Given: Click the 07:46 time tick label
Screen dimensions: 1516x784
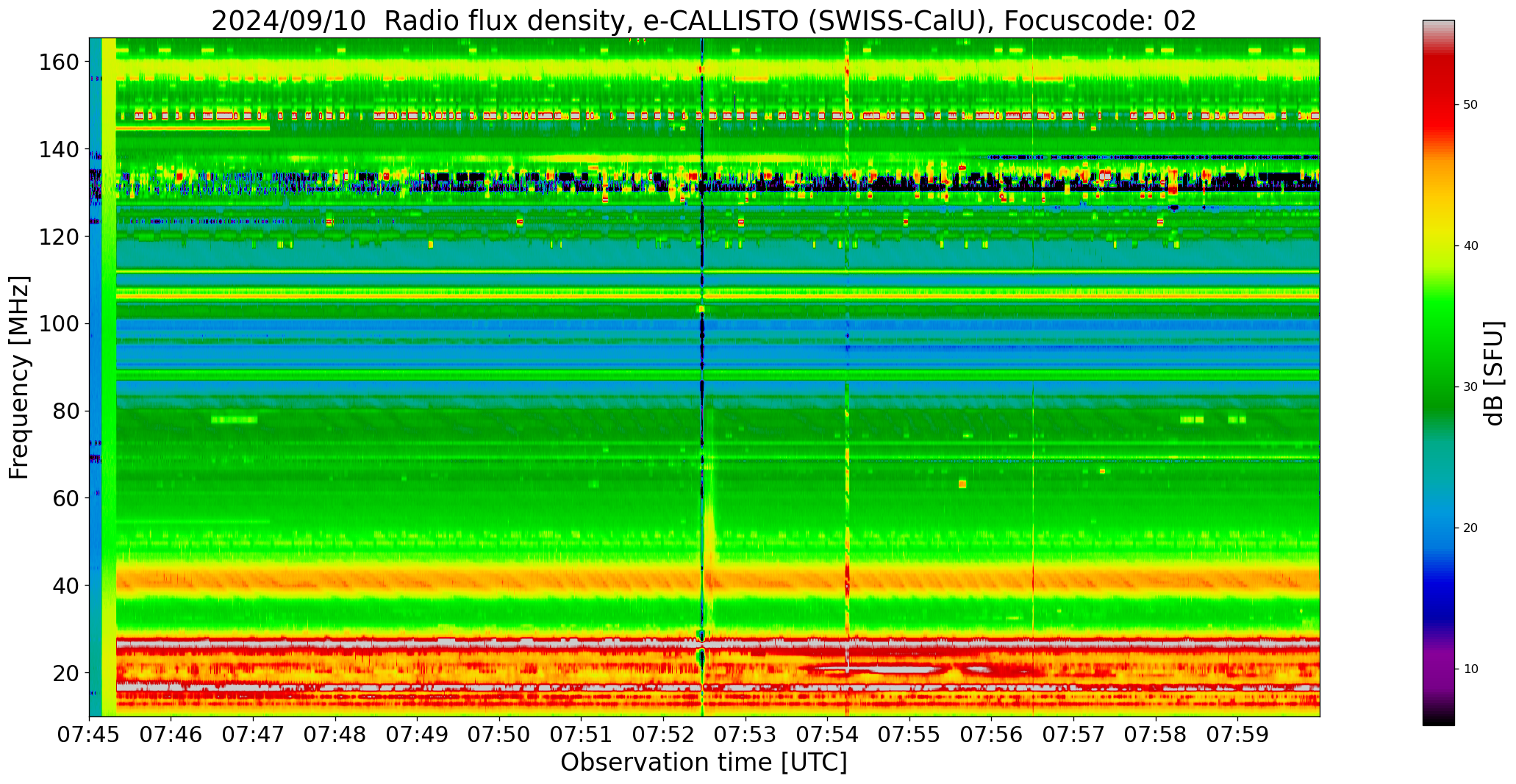Looking at the screenshot, I should (171, 735).
